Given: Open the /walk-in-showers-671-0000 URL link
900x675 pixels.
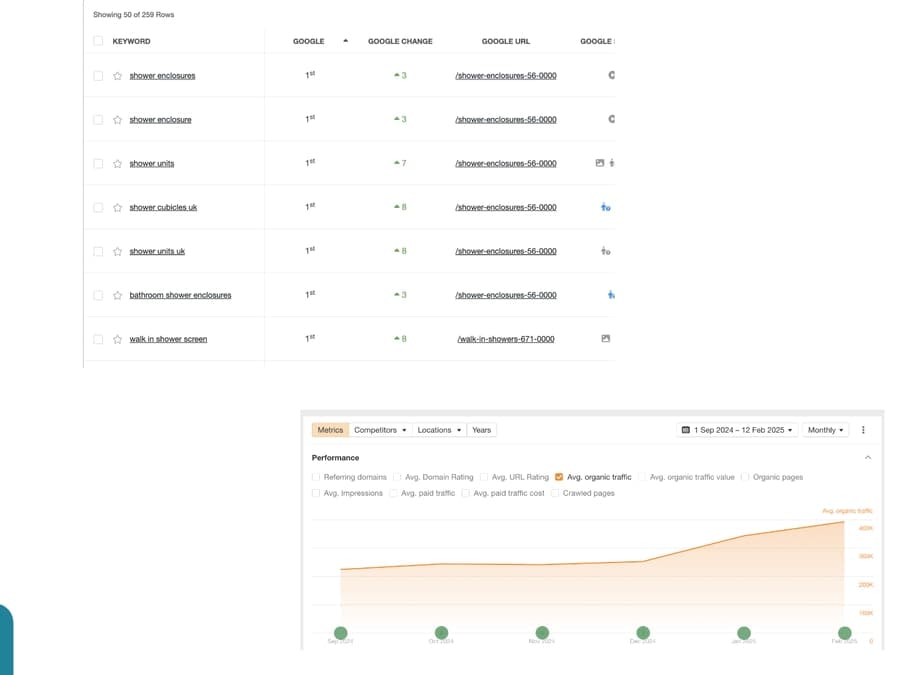Looking at the screenshot, I should (x=506, y=339).
